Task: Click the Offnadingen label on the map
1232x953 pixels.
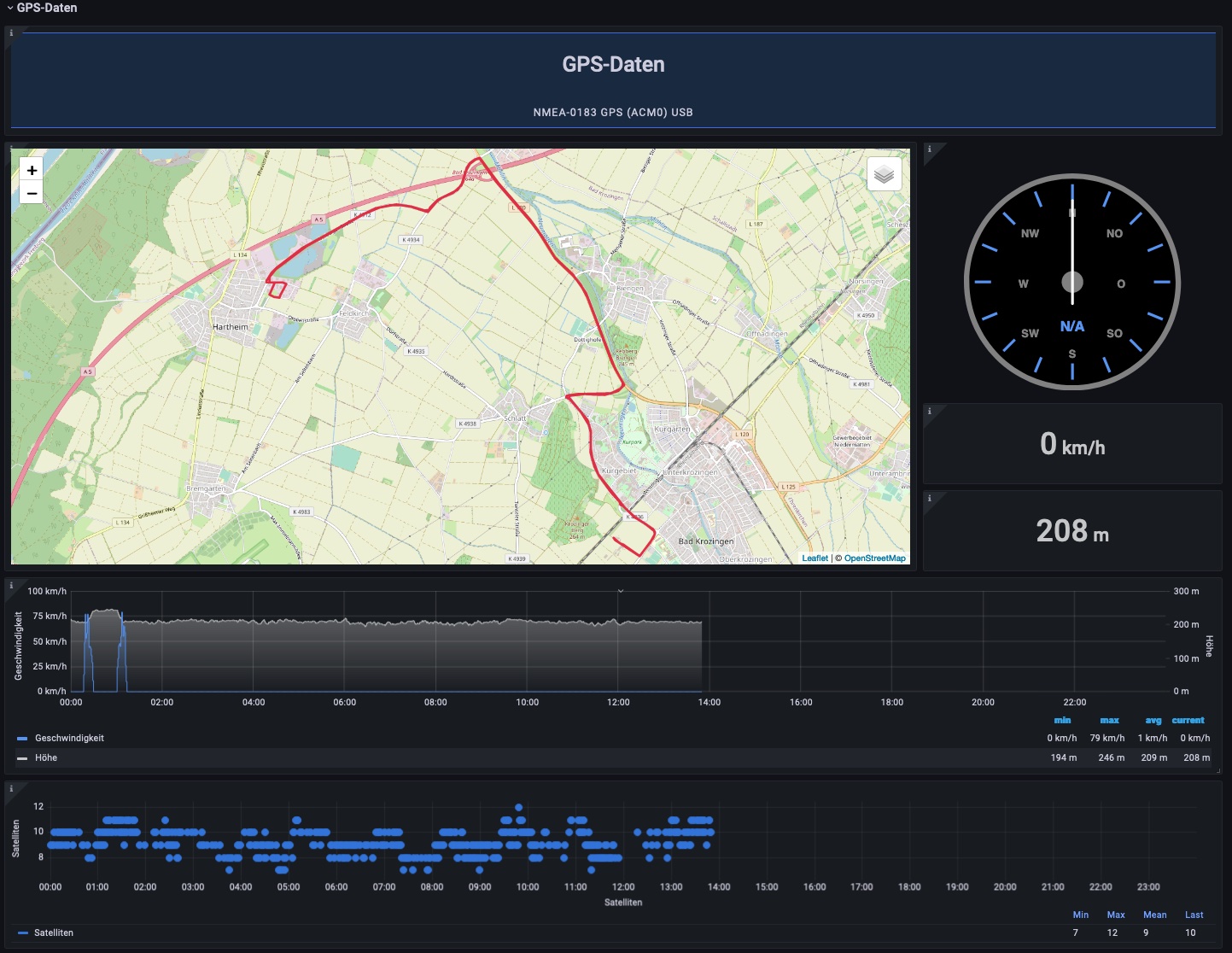Action: pyautogui.click(x=767, y=334)
